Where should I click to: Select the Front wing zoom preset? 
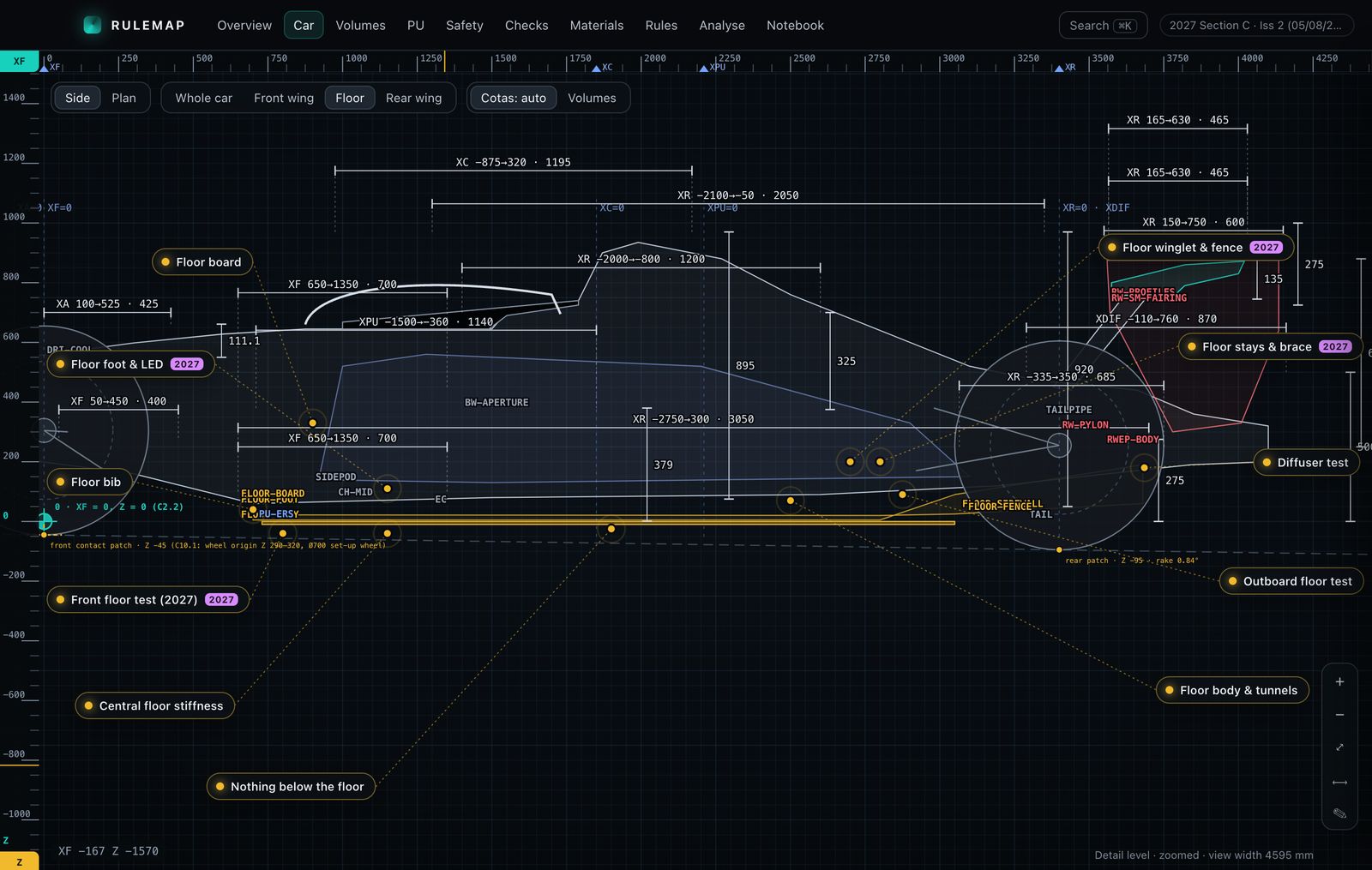click(x=284, y=98)
